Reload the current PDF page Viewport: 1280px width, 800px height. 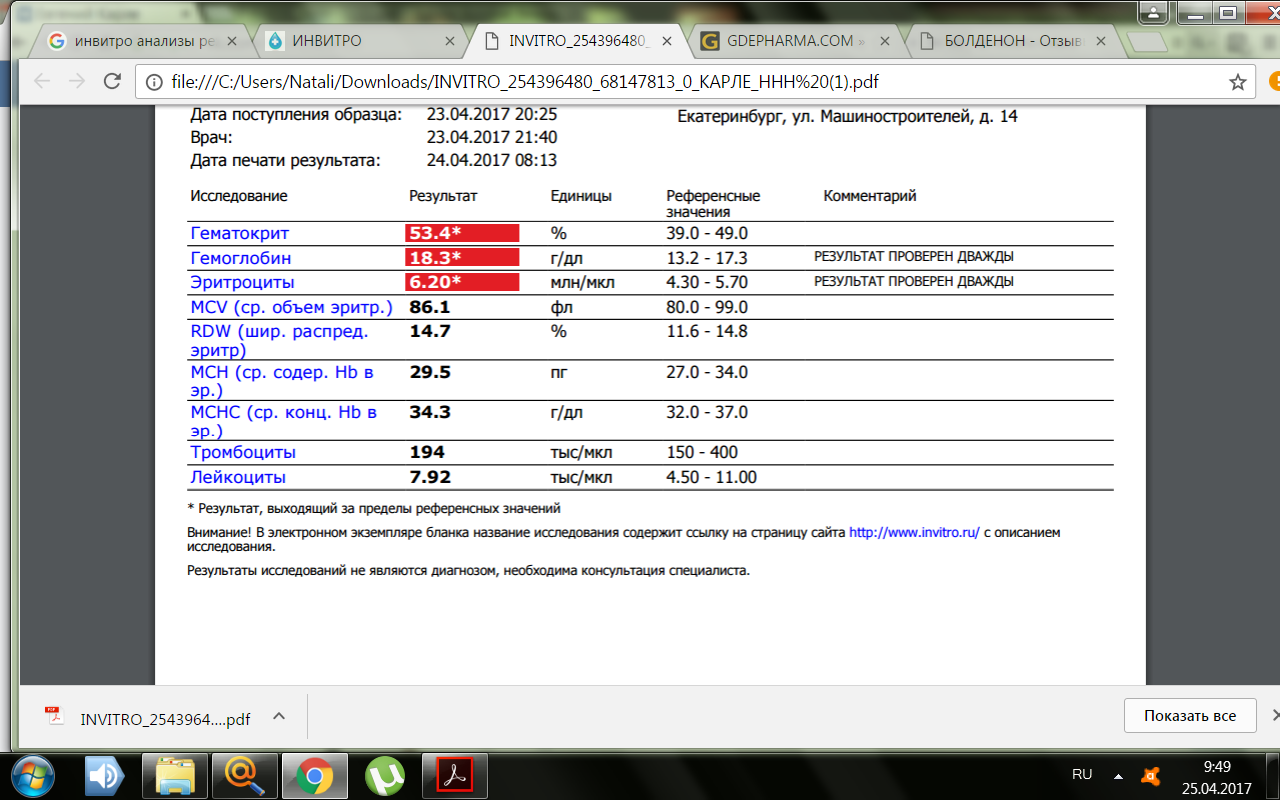[113, 82]
